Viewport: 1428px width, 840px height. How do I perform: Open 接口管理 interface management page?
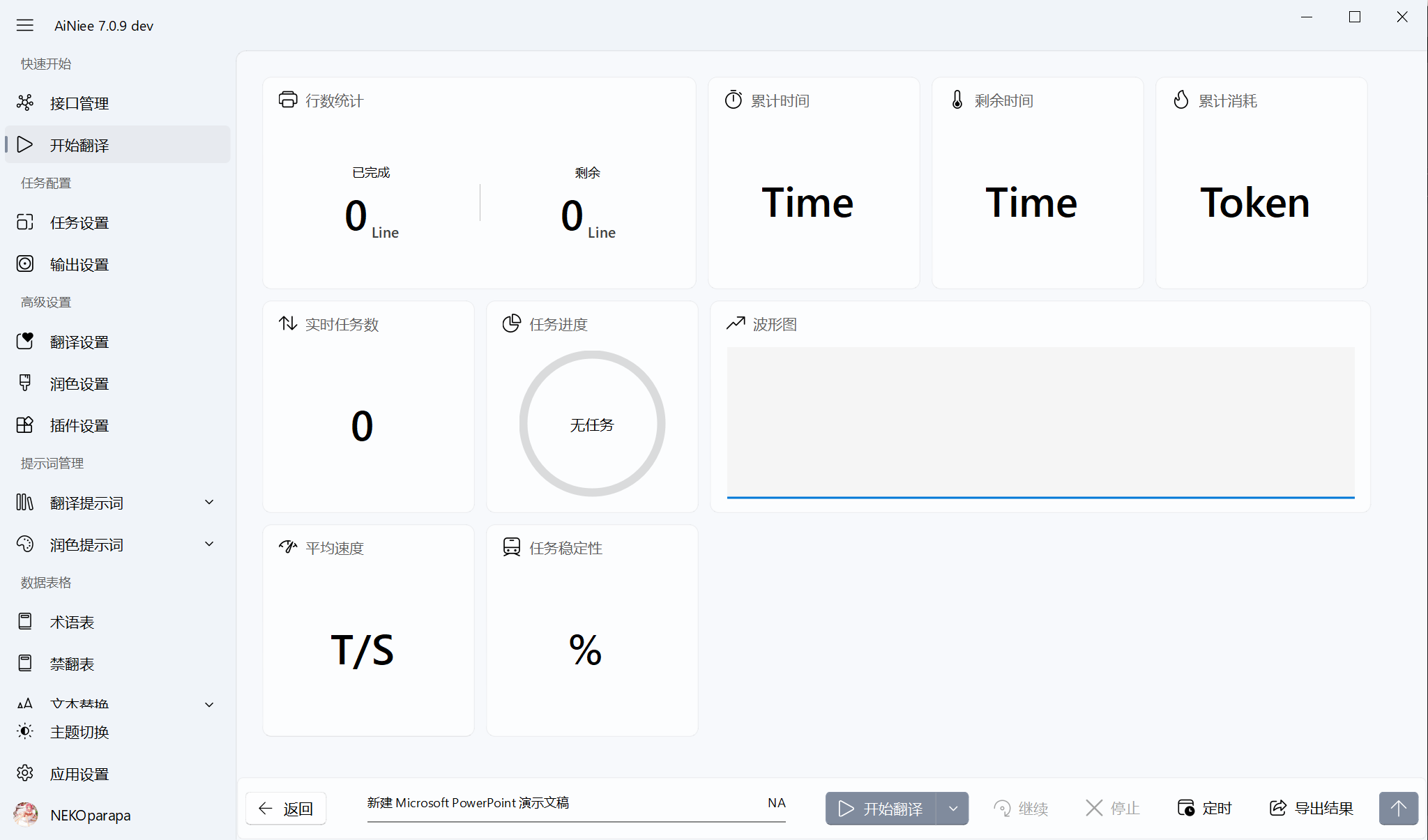pyautogui.click(x=79, y=103)
